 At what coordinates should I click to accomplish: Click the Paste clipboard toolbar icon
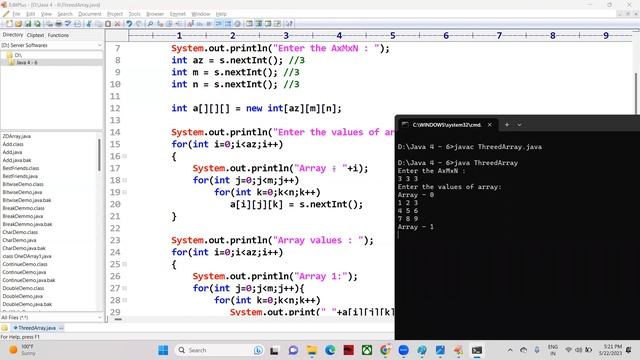coord(108,24)
